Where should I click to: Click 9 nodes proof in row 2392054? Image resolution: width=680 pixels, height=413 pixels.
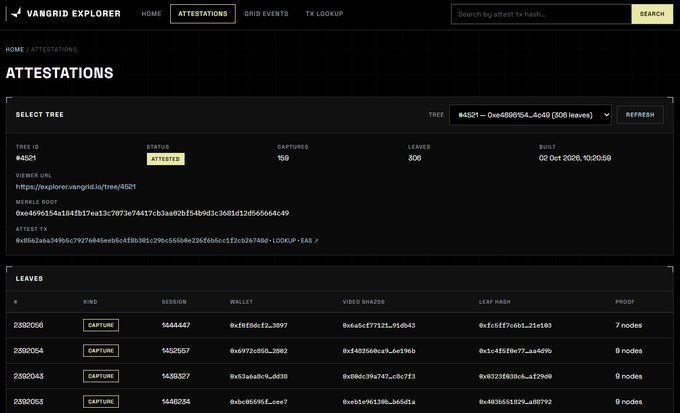coord(628,351)
